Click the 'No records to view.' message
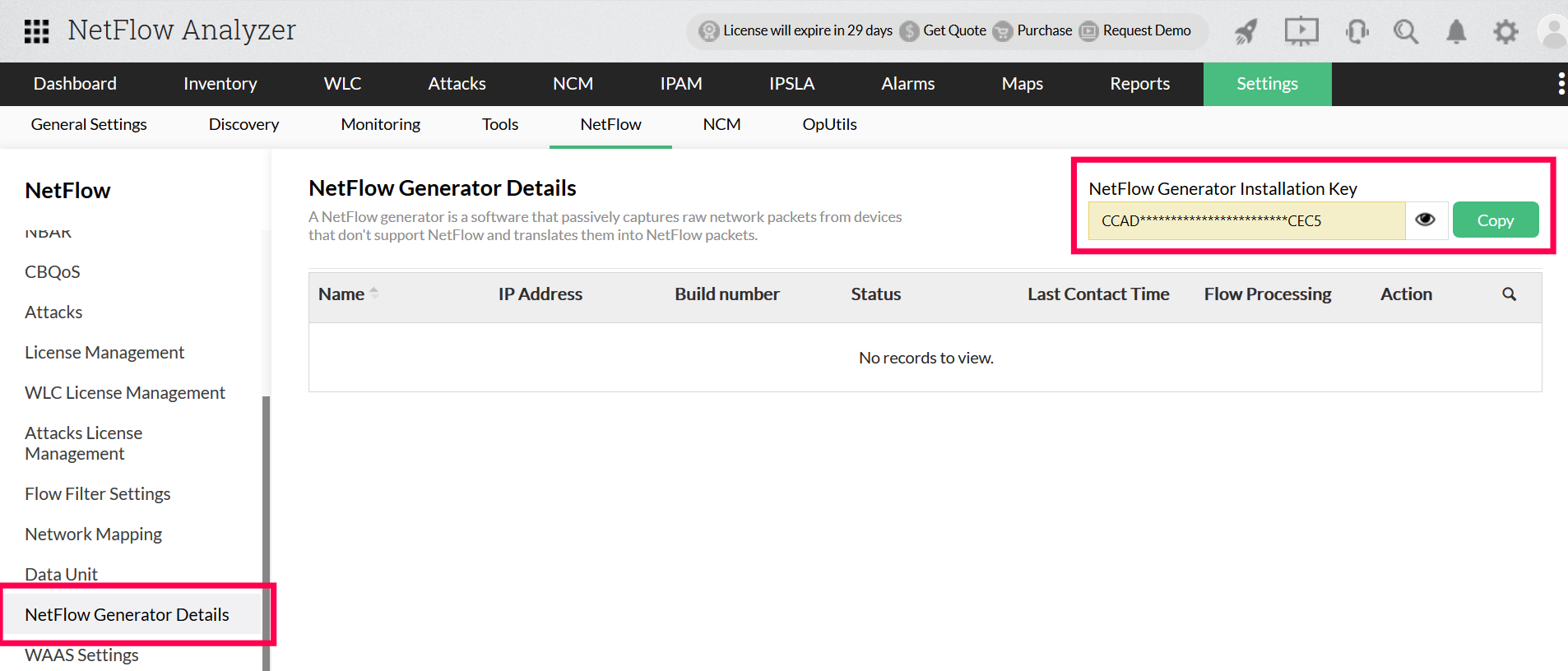Image resolution: width=1568 pixels, height=671 pixels. (x=925, y=358)
